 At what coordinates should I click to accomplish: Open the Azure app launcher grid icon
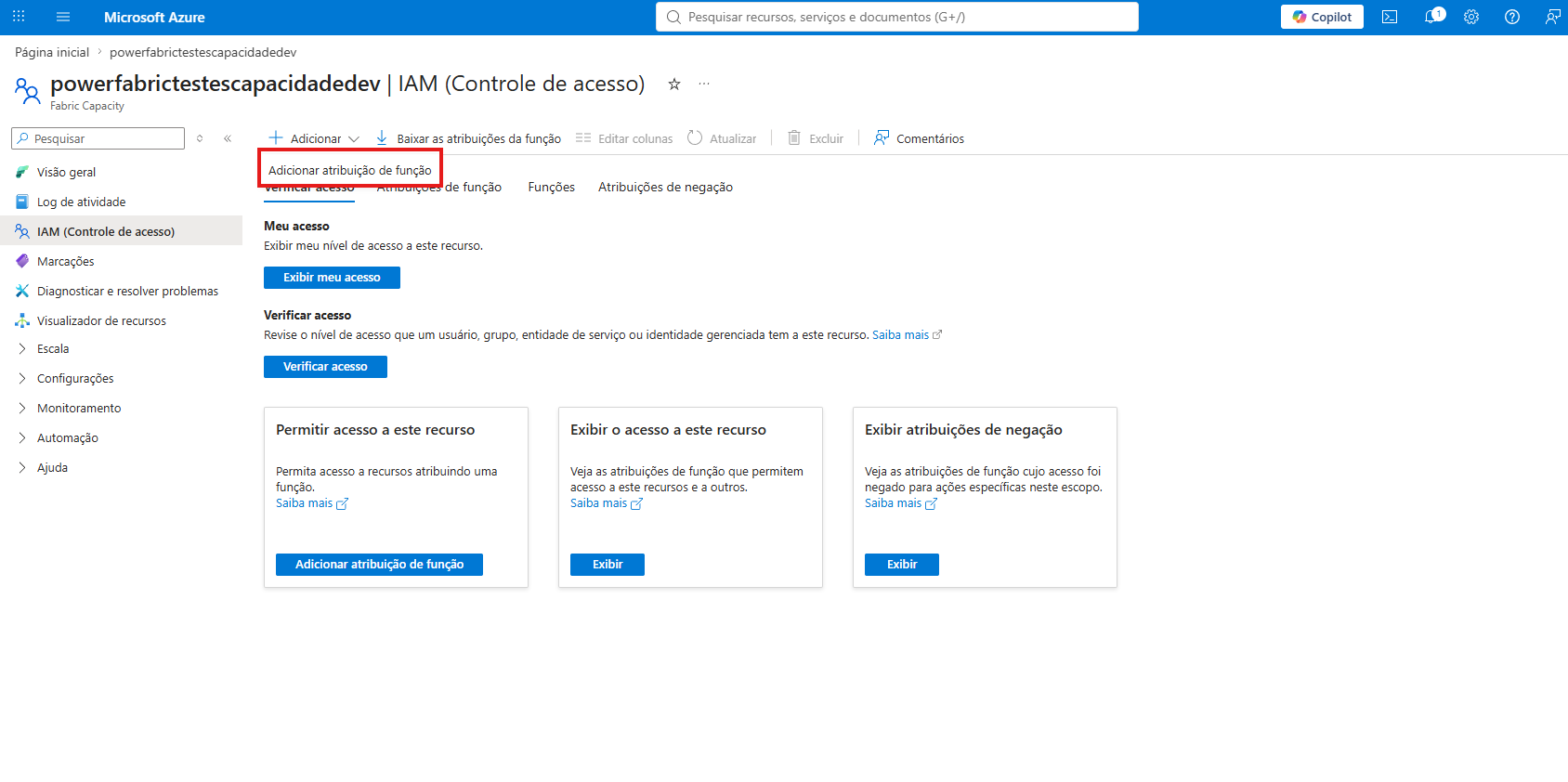[x=19, y=17]
